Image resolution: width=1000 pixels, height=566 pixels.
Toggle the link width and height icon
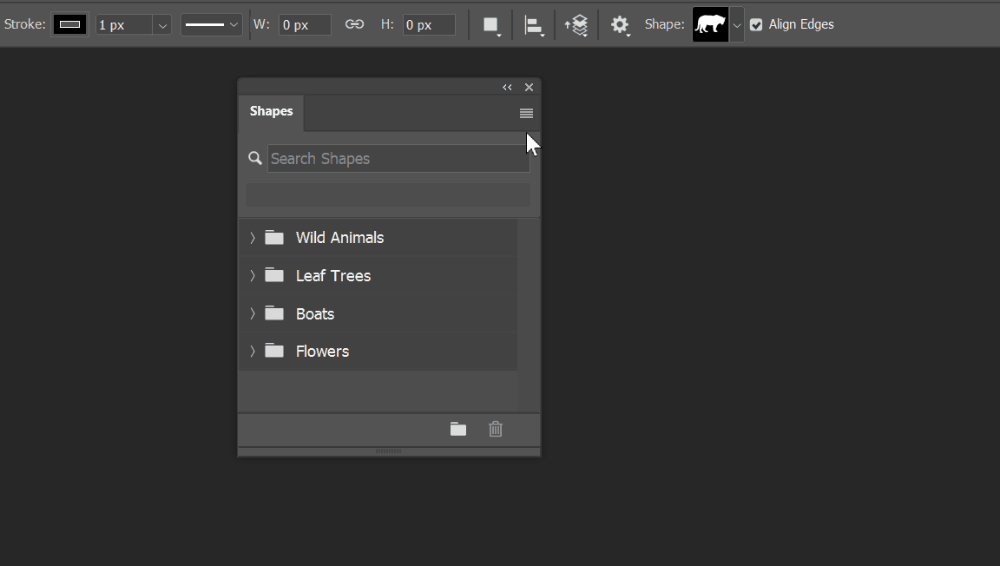(355, 24)
